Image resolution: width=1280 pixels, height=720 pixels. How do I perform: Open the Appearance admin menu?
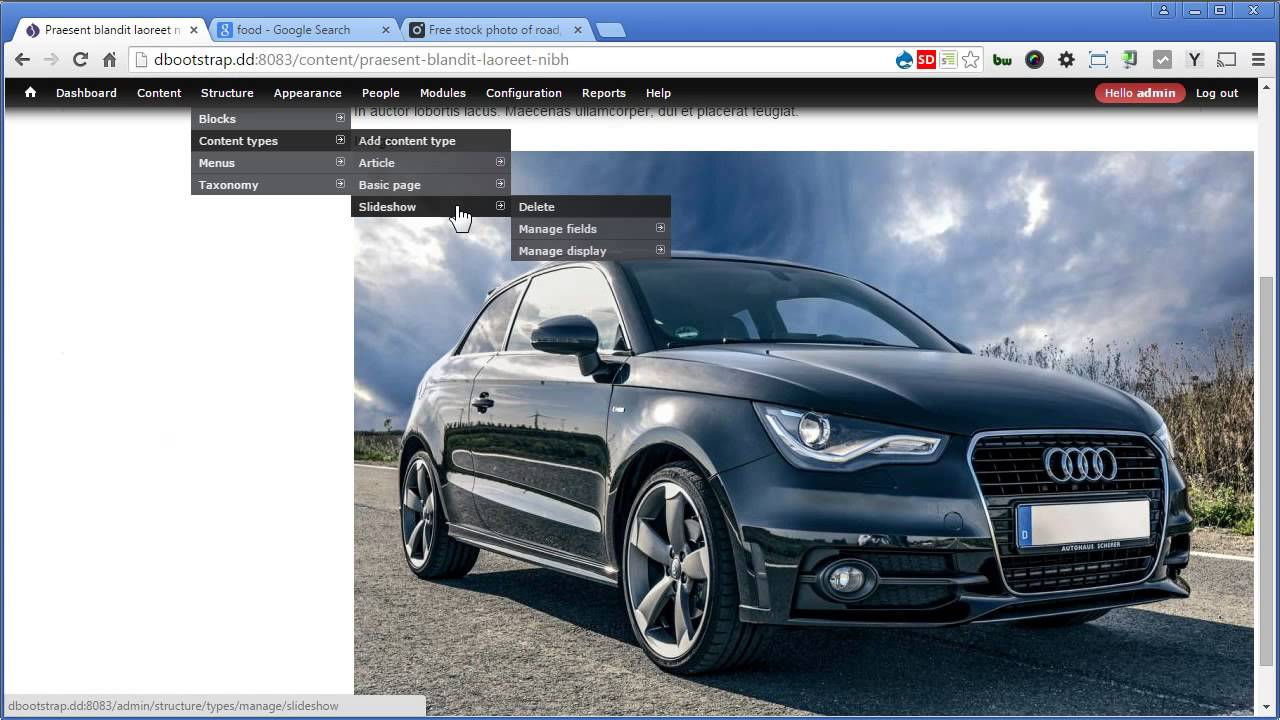pos(307,93)
